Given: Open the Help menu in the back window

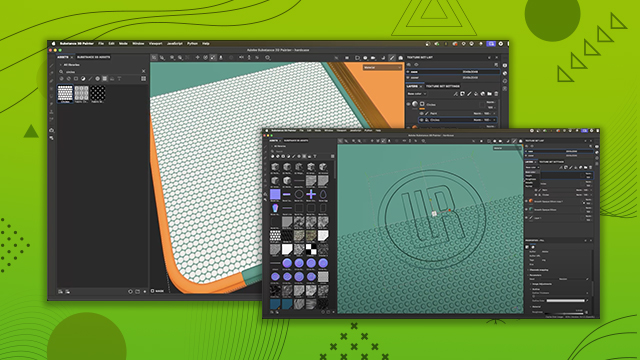Looking at the screenshot, I should 206,43.
